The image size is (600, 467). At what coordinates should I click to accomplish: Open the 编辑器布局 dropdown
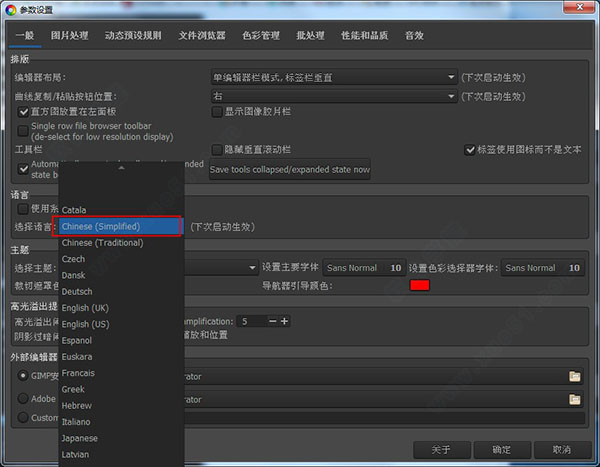tap(333, 77)
